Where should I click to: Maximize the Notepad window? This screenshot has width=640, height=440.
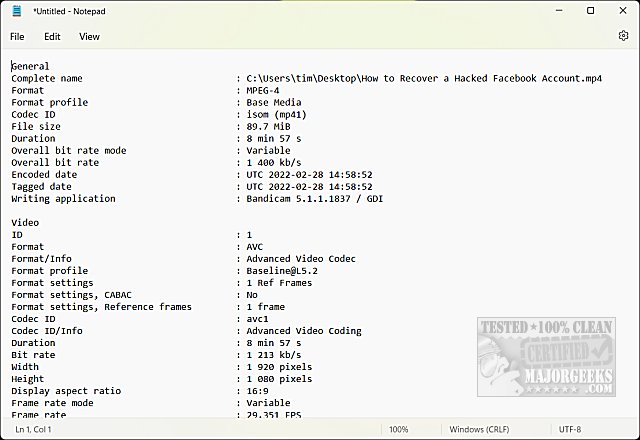pos(590,11)
